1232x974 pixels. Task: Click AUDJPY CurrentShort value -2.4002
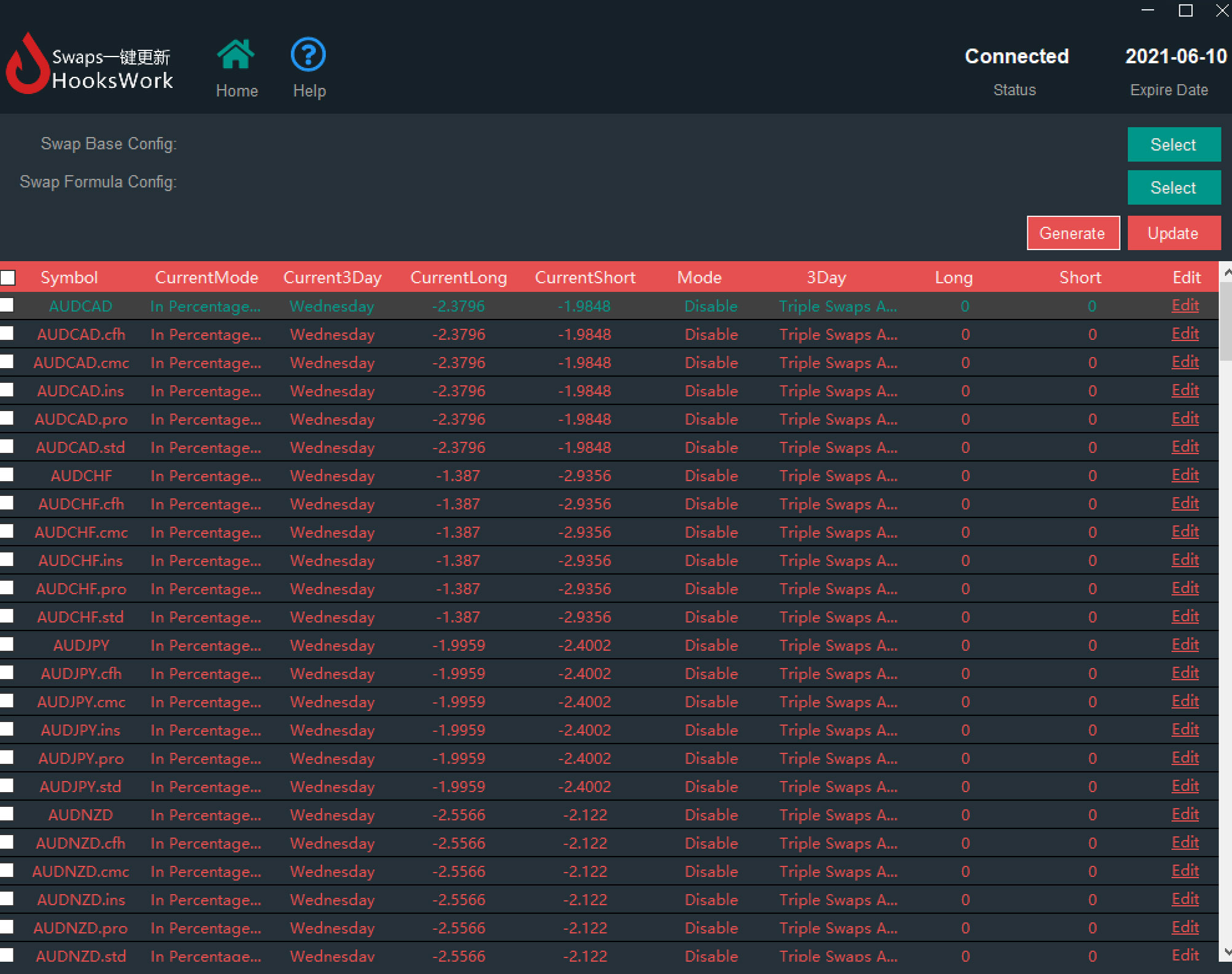(585, 645)
